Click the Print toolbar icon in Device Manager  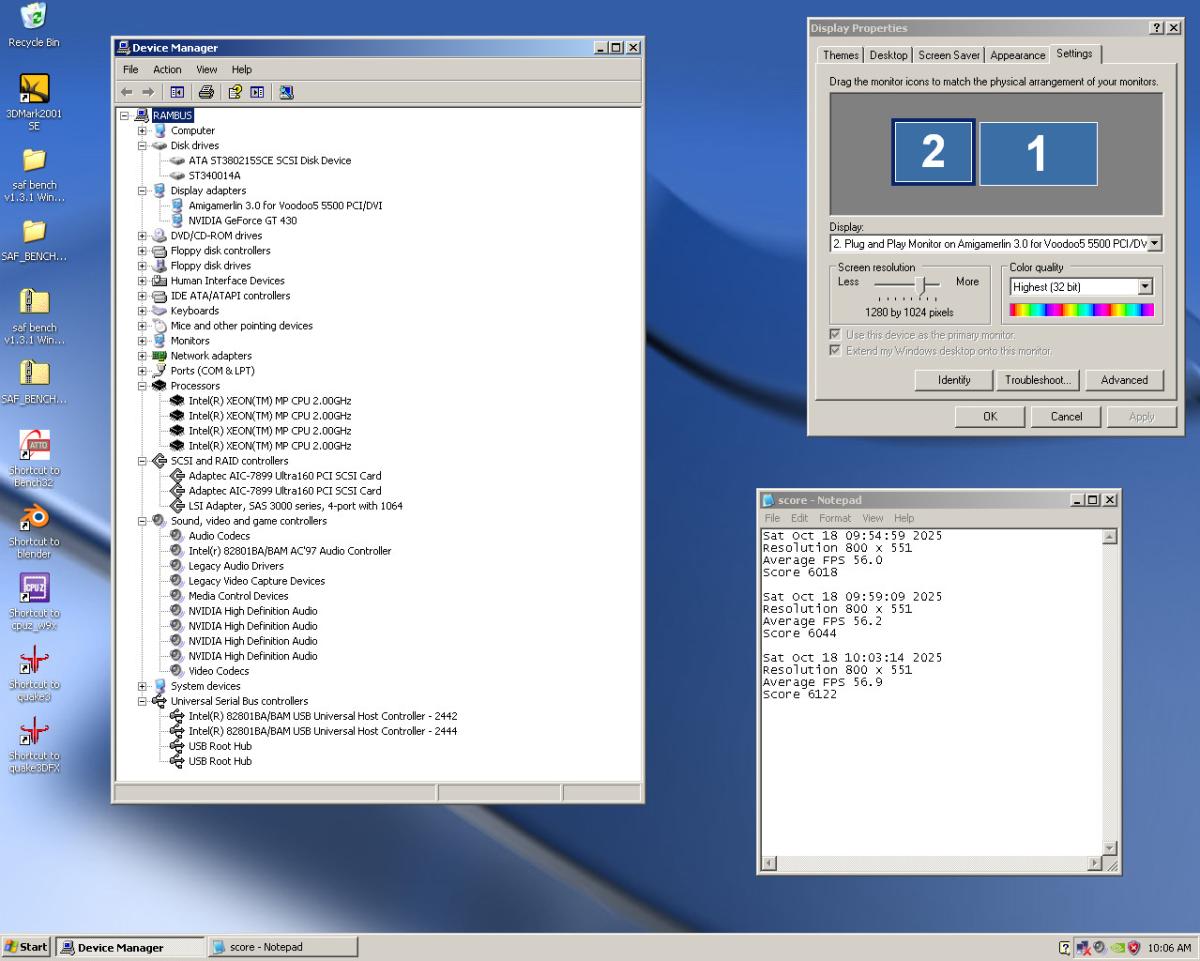206,92
